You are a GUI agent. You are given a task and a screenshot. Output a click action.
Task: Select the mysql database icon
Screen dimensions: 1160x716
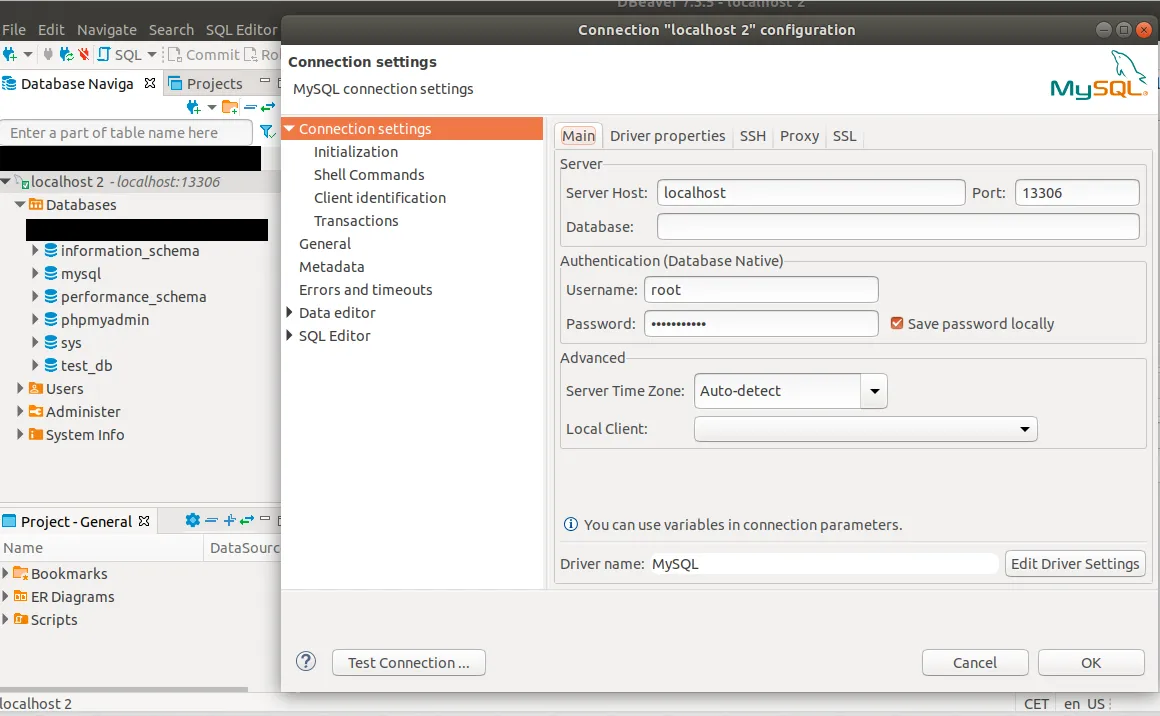click(x=51, y=274)
